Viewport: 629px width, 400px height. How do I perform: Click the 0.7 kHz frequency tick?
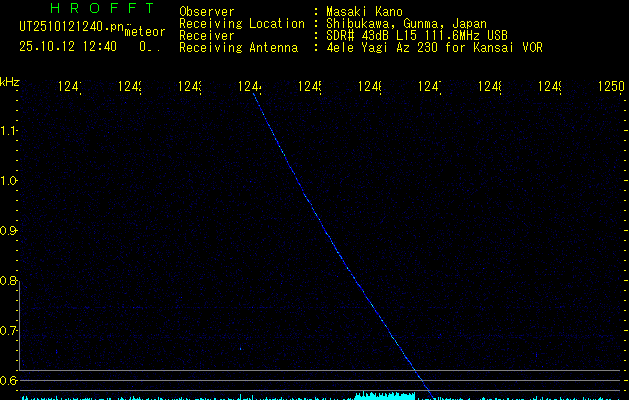click(9, 330)
